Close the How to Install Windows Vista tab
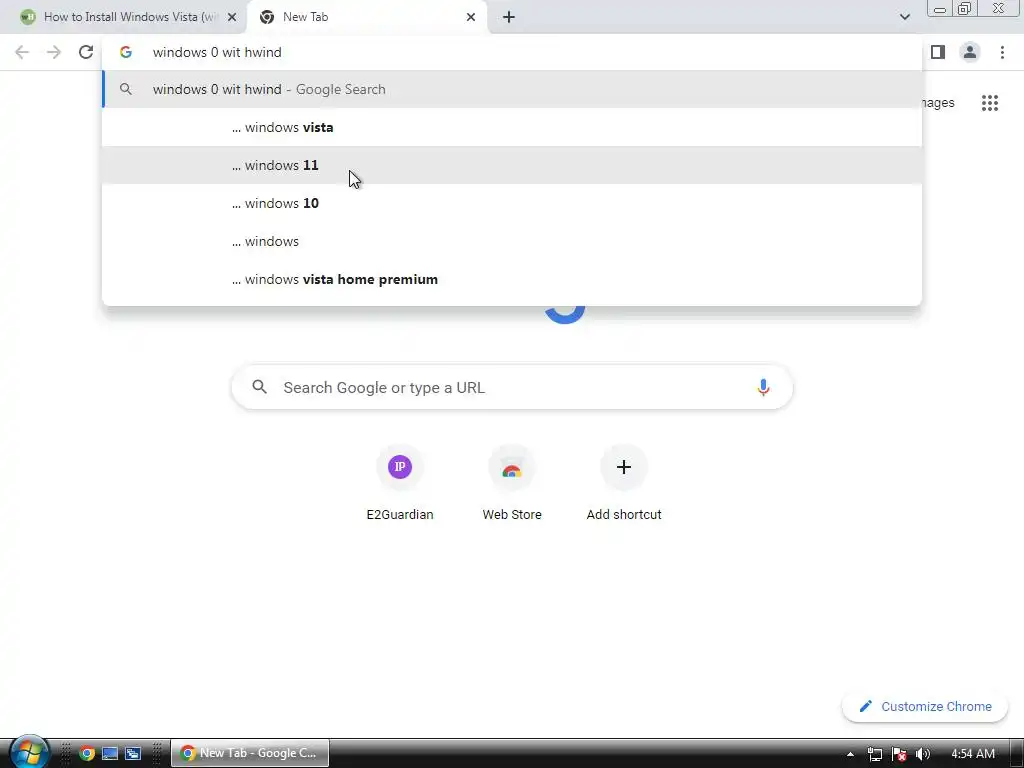This screenshot has height=768, width=1024. pos(232,17)
